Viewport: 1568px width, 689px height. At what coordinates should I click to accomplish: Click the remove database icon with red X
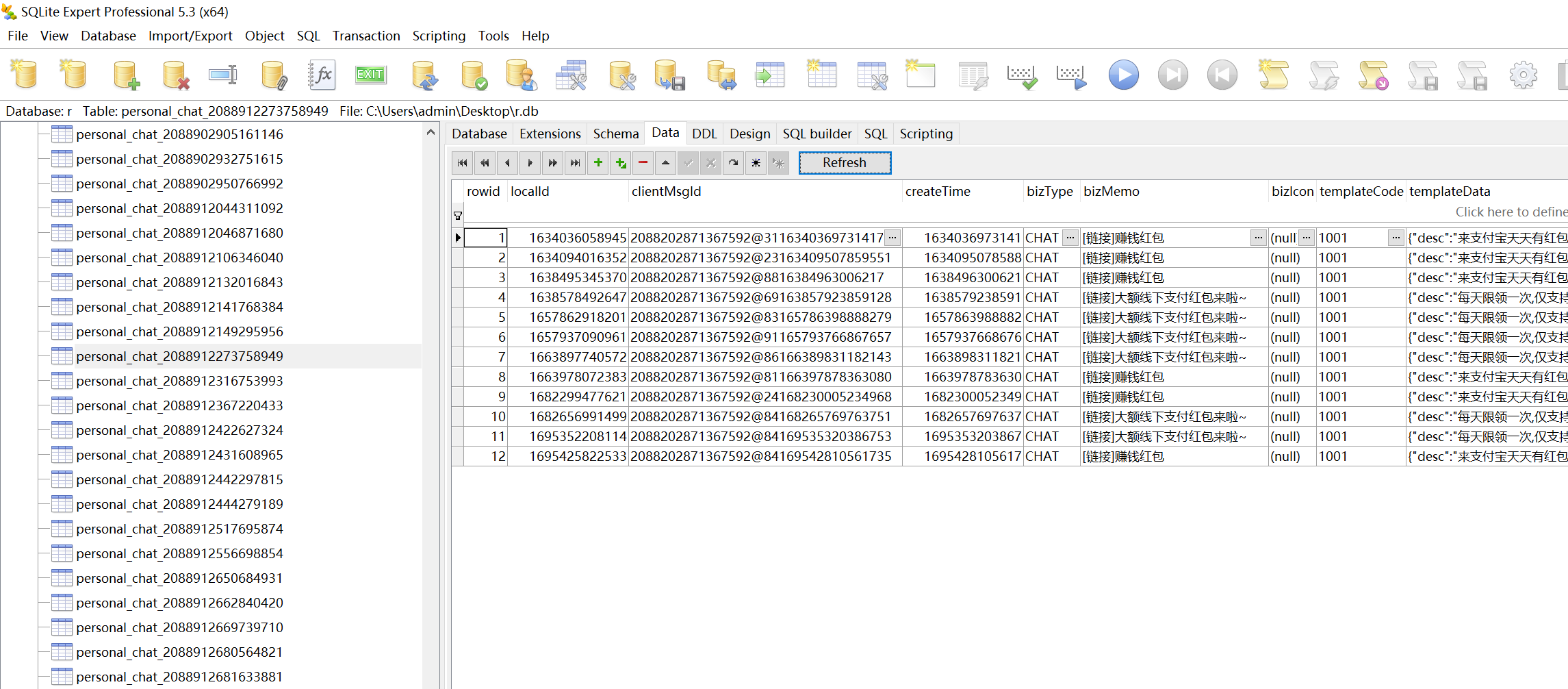[175, 75]
